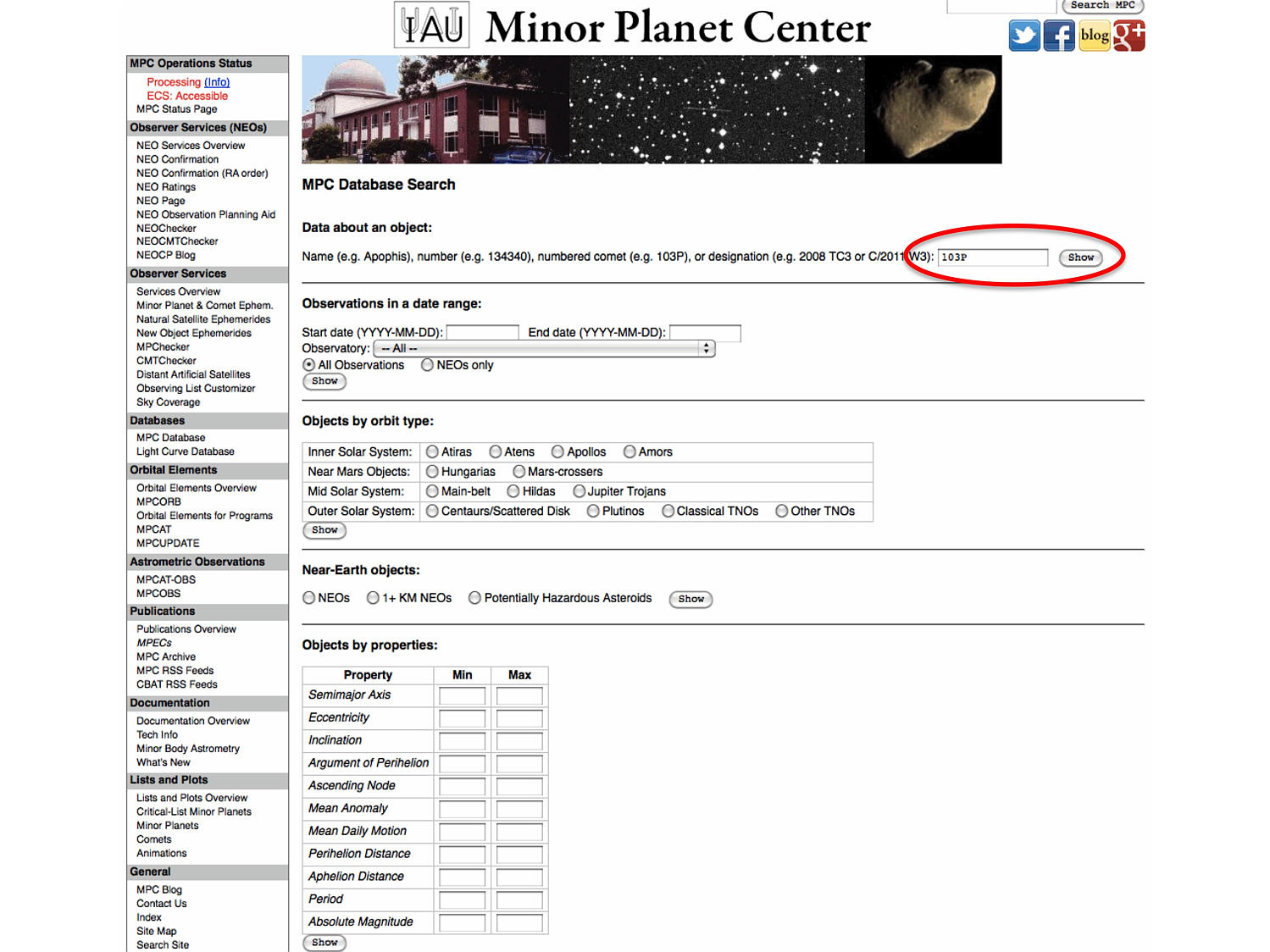This screenshot has width=1270, height=952.
Task: Click the Start date input field
Action: pos(482,333)
